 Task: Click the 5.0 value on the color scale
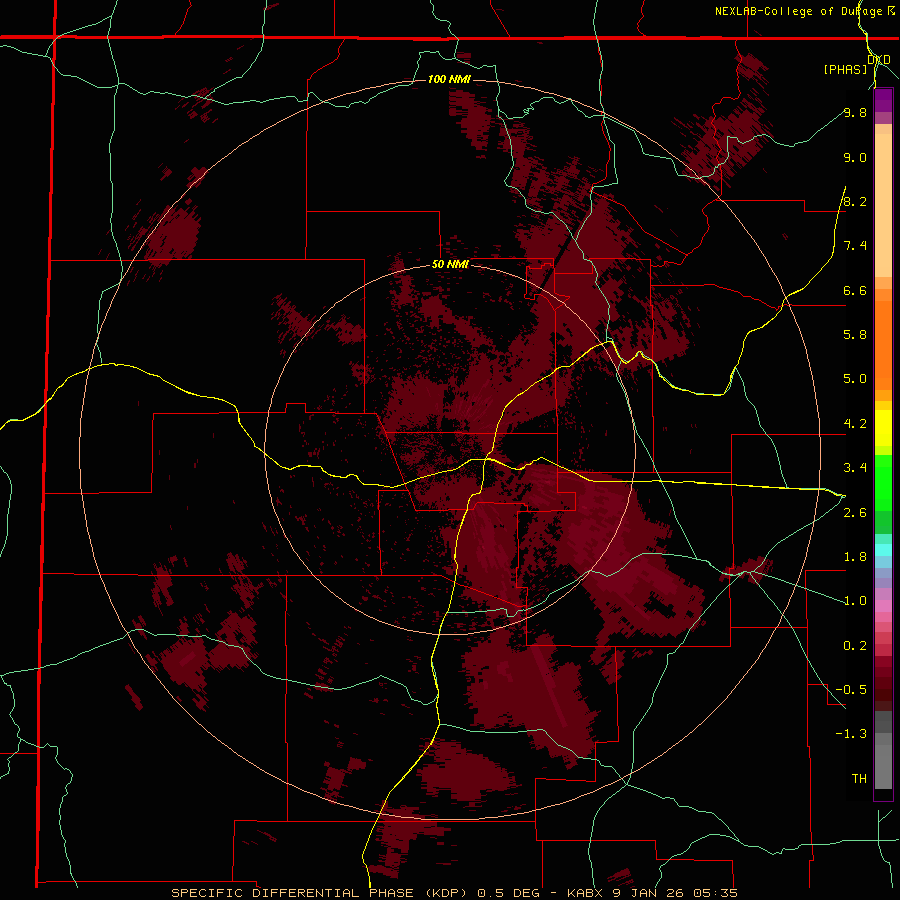coord(855,379)
